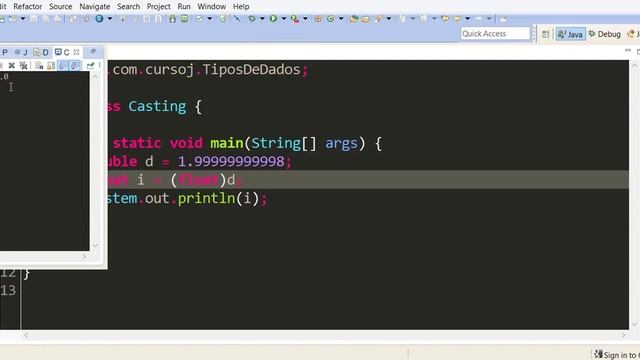
Task: Select the P tab in left panel
Action: pos(5,52)
